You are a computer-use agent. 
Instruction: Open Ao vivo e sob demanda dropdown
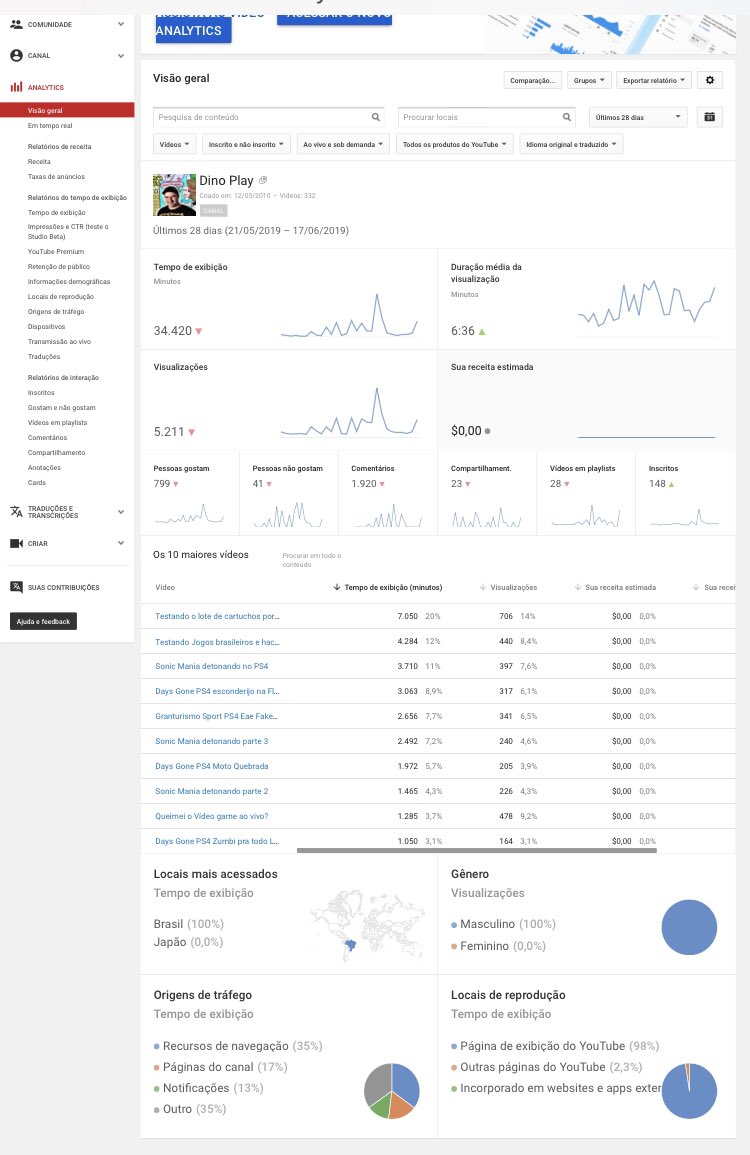coord(343,144)
